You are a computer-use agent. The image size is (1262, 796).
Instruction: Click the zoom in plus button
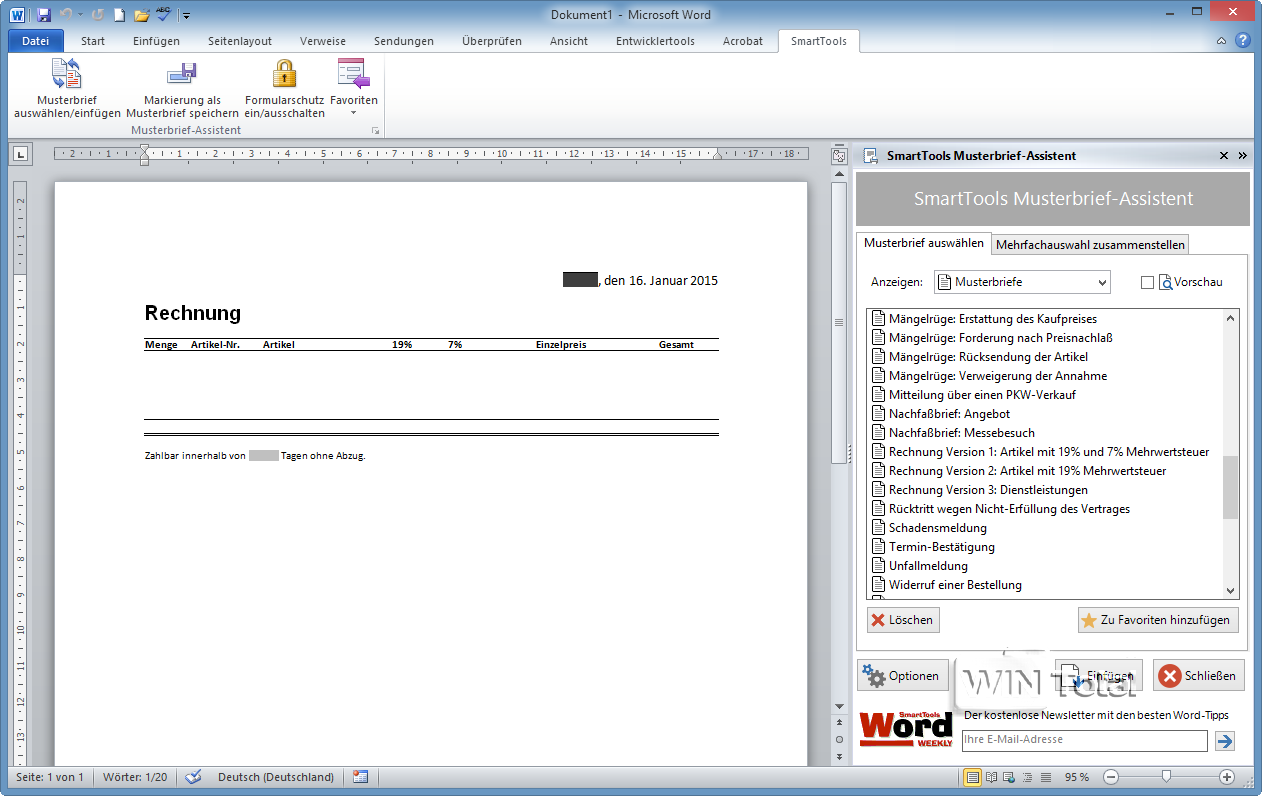point(1227,777)
